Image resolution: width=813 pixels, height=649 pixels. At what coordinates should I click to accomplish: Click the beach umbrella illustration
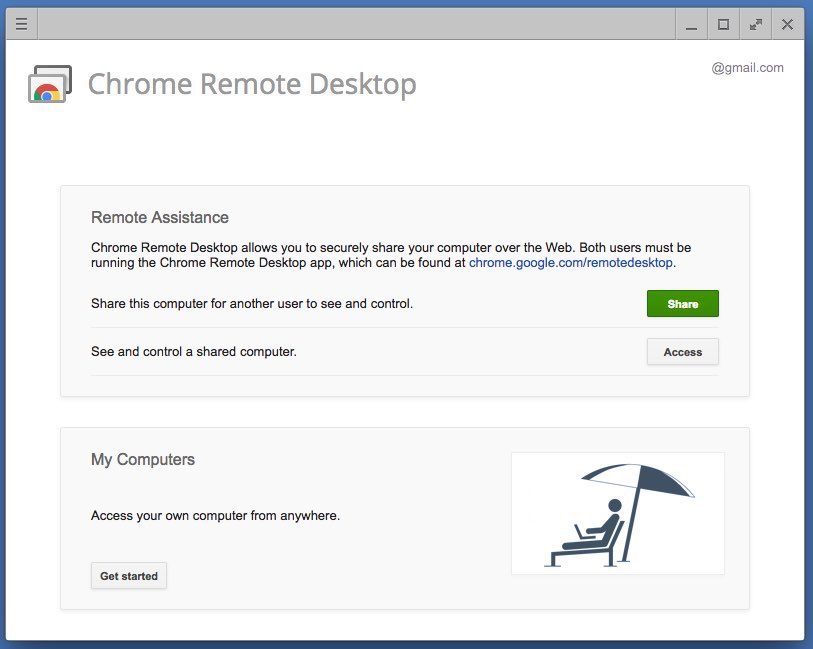618,513
